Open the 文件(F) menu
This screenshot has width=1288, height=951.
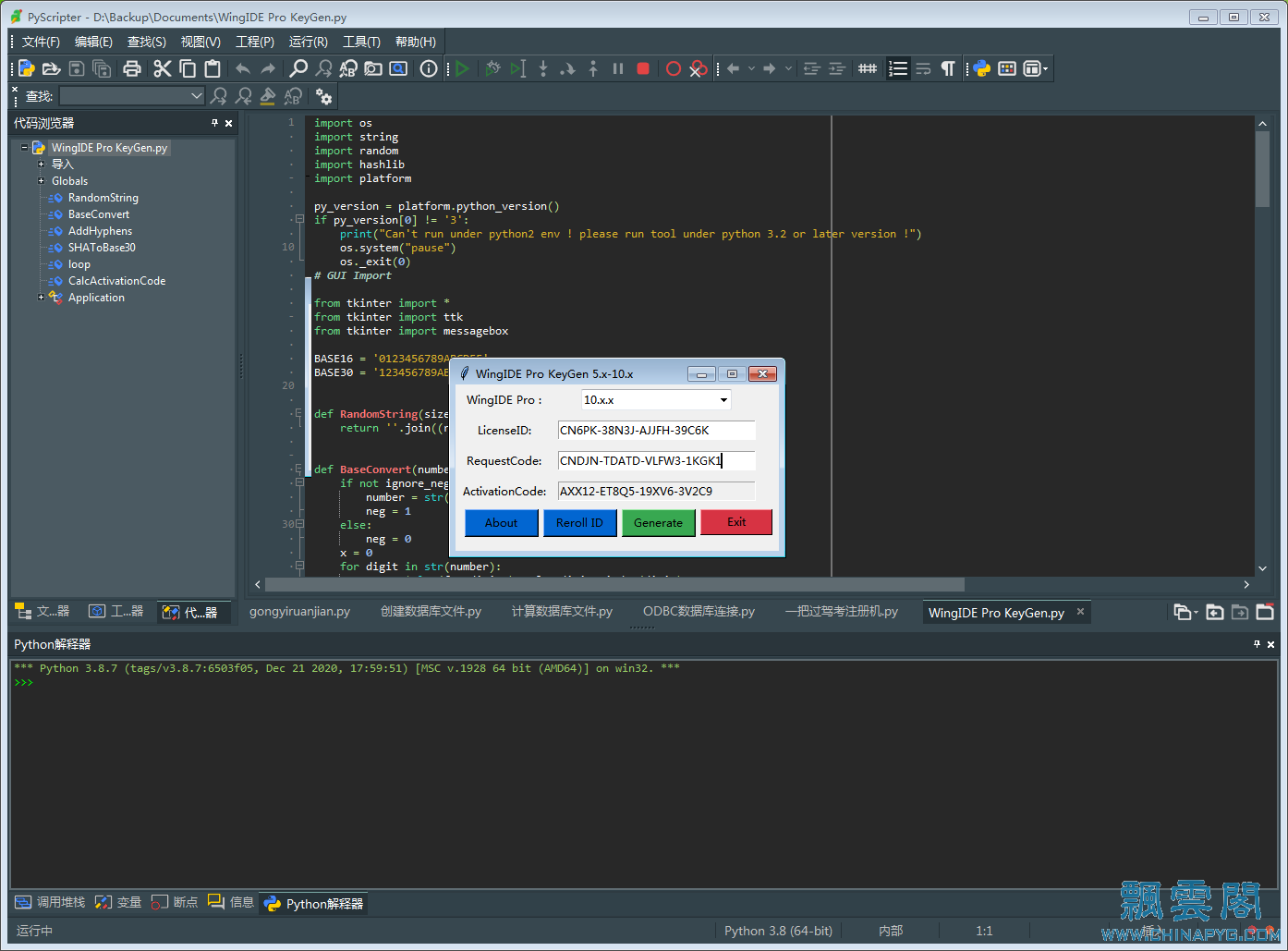coord(41,42)
